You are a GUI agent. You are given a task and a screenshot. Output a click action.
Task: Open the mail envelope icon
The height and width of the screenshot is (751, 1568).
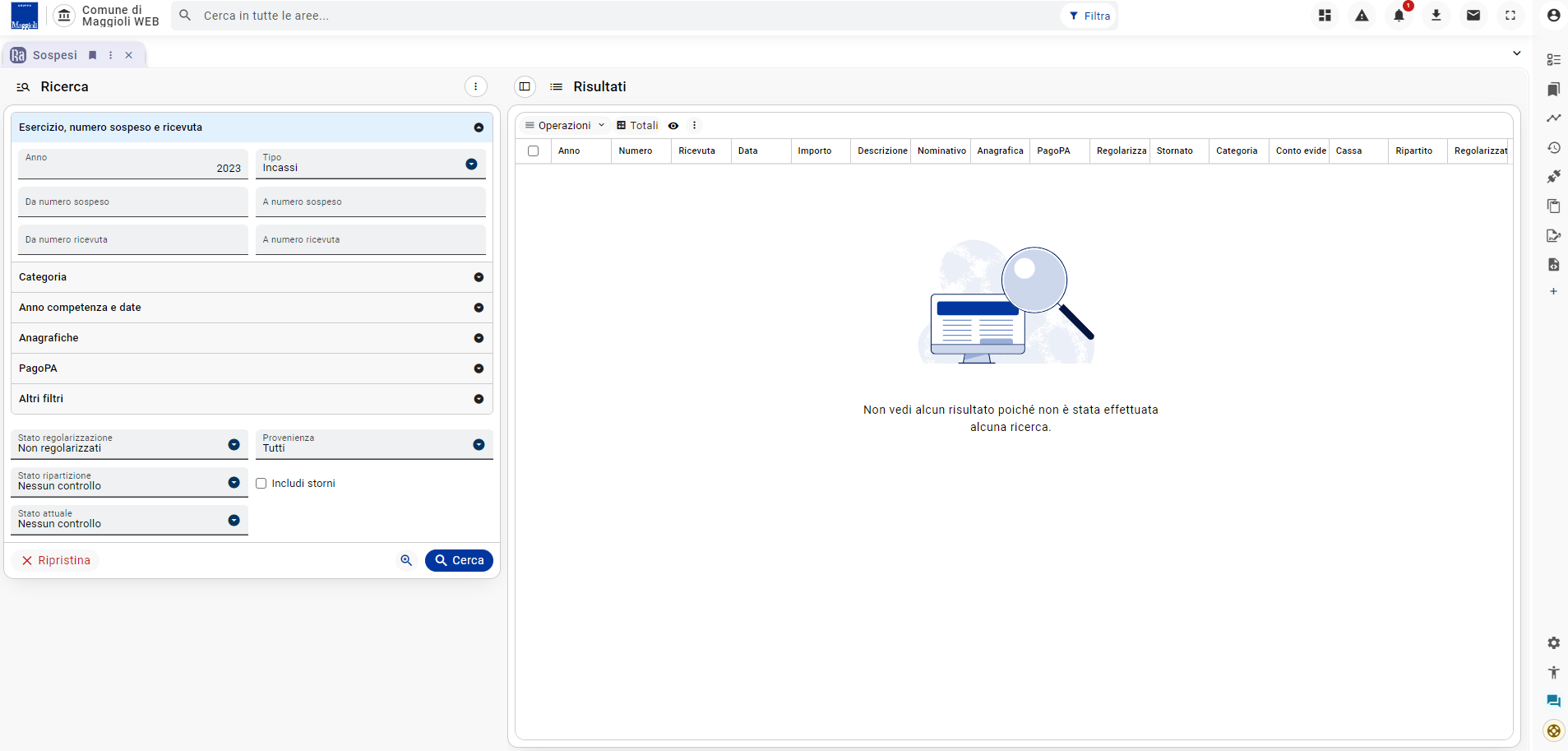tap(1473, 16)
